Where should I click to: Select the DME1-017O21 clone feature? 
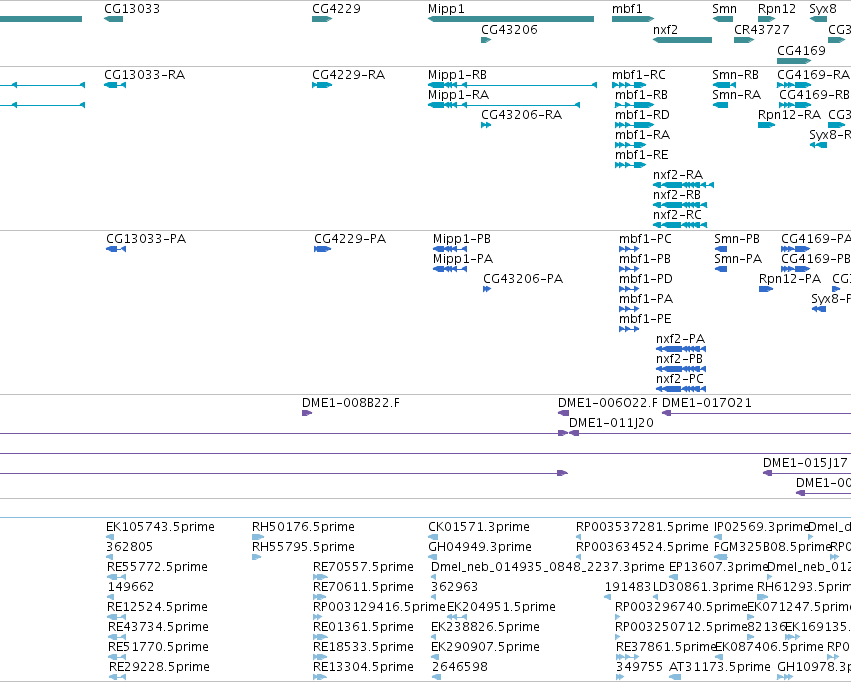pos(757,413)
